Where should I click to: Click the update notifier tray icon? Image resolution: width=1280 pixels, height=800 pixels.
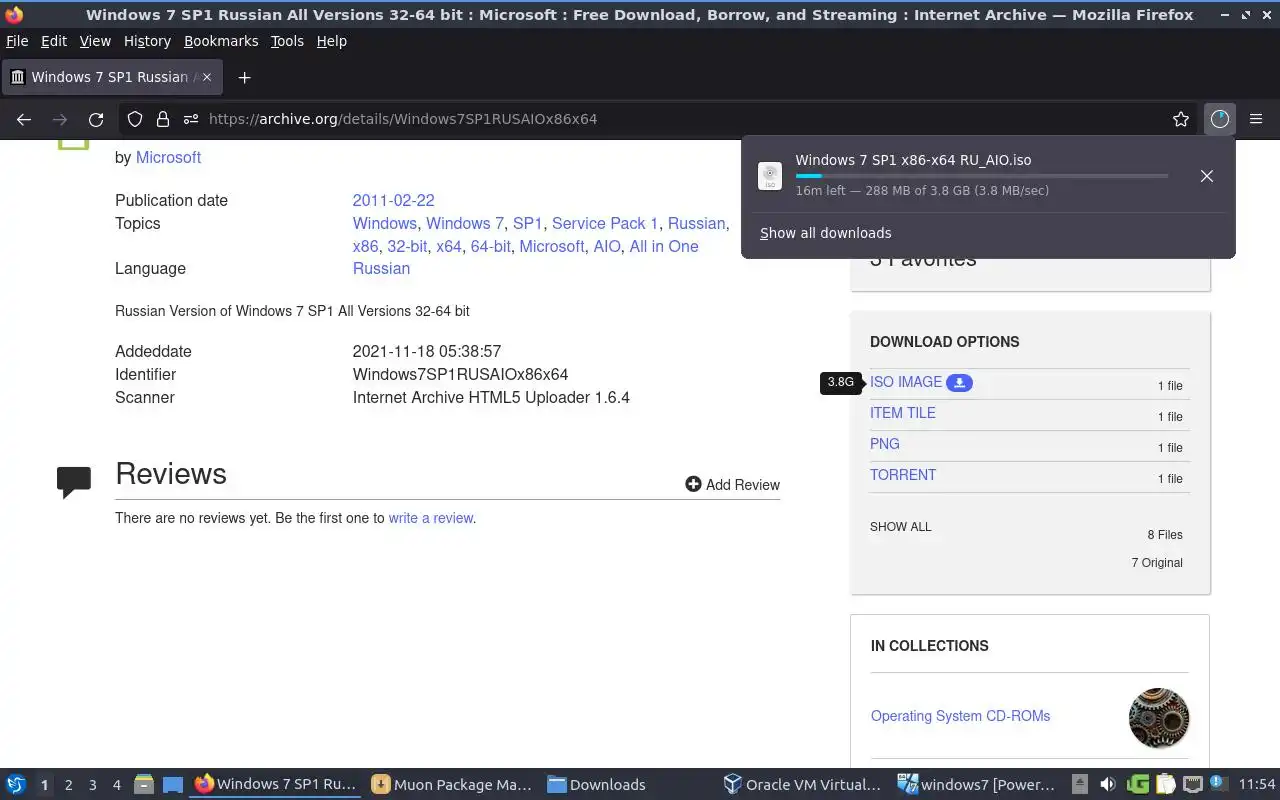[1218, 783]
